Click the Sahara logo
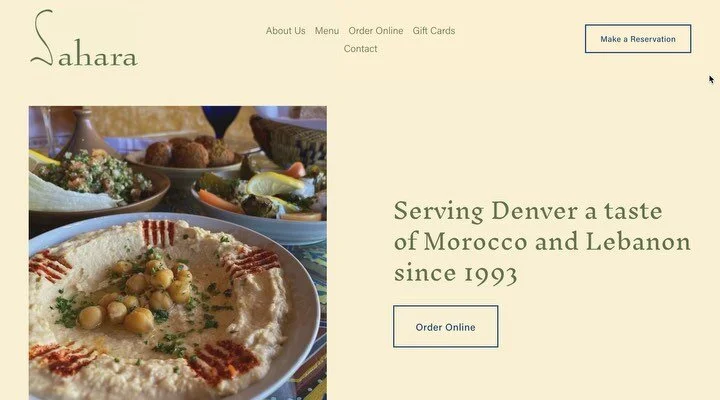This screenshot has width=720, height=400. point(84,39)
